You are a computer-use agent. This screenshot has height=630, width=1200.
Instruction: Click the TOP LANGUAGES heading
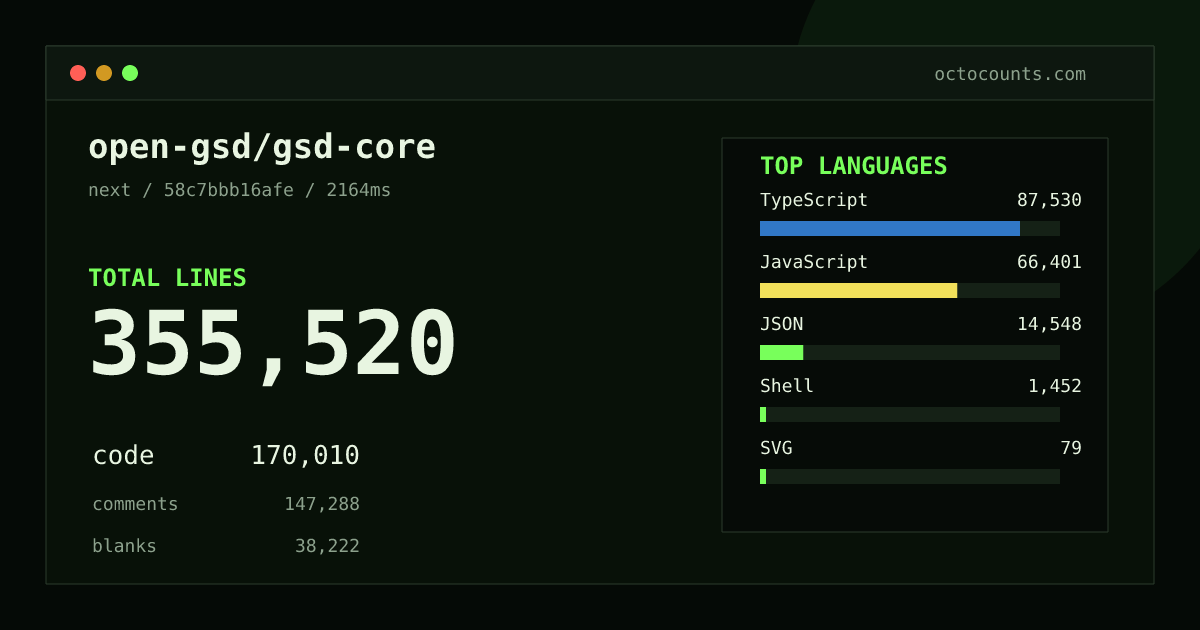coord(854,166)
